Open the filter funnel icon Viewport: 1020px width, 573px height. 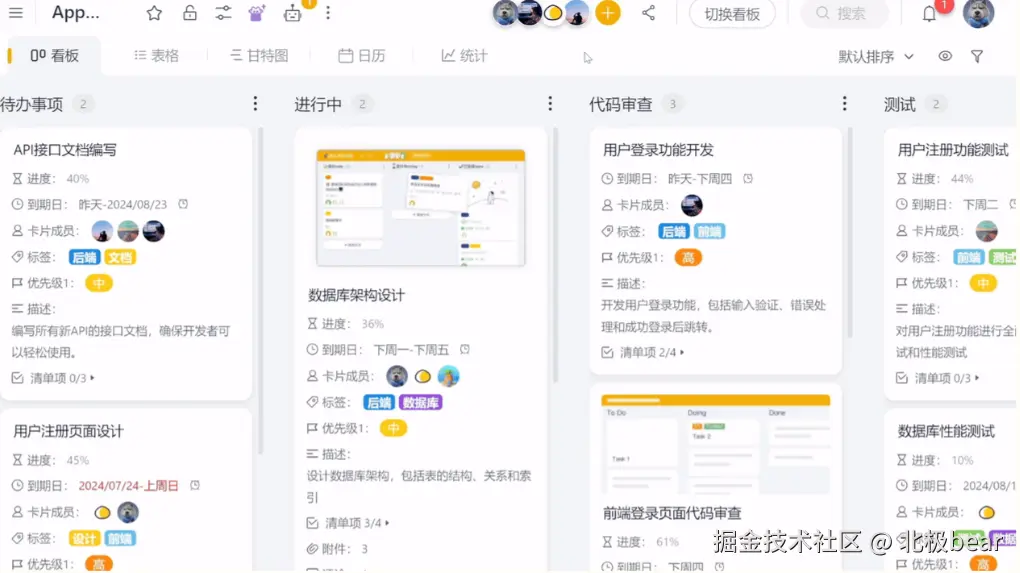(976, 57)
